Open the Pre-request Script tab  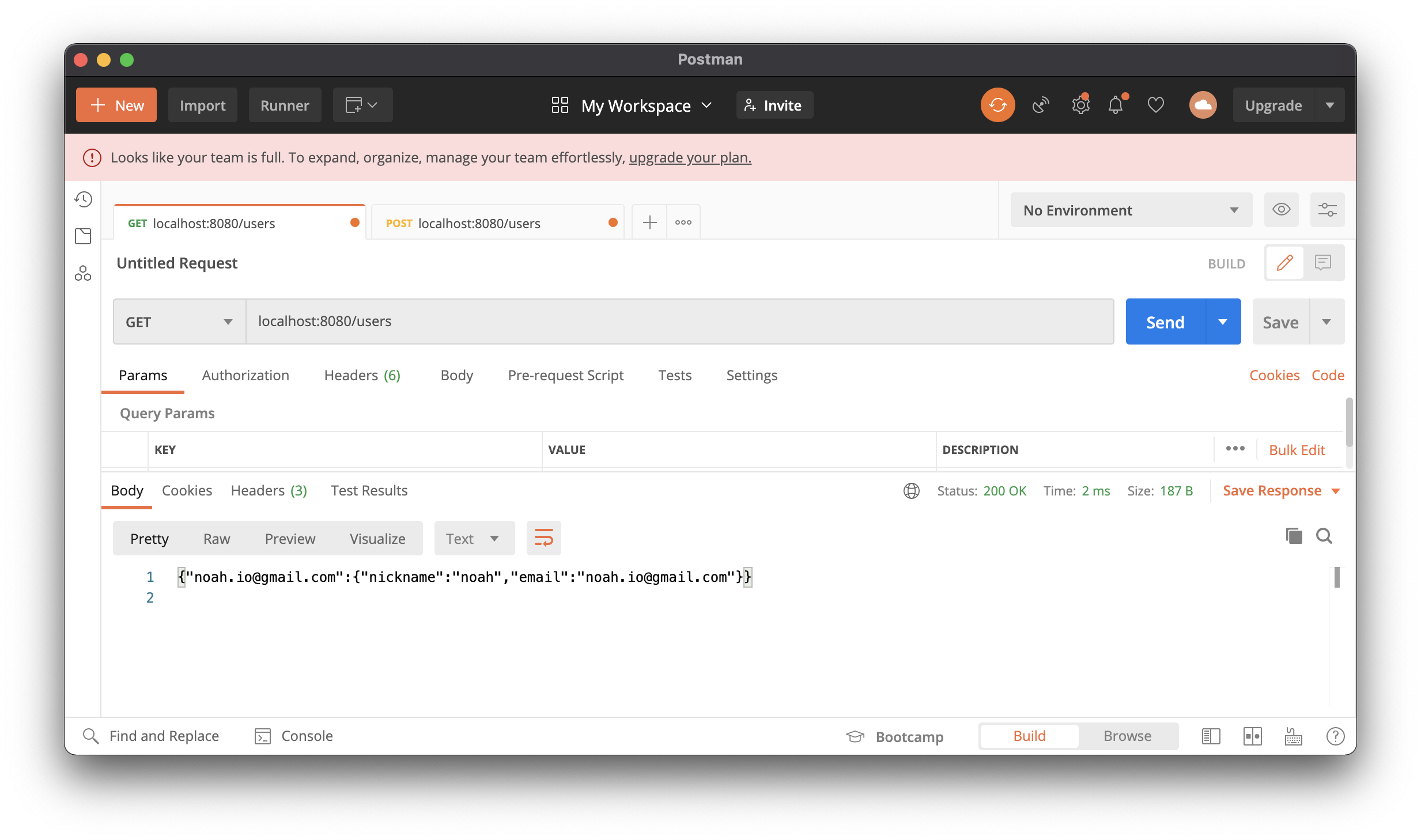[x=565, y=375]
